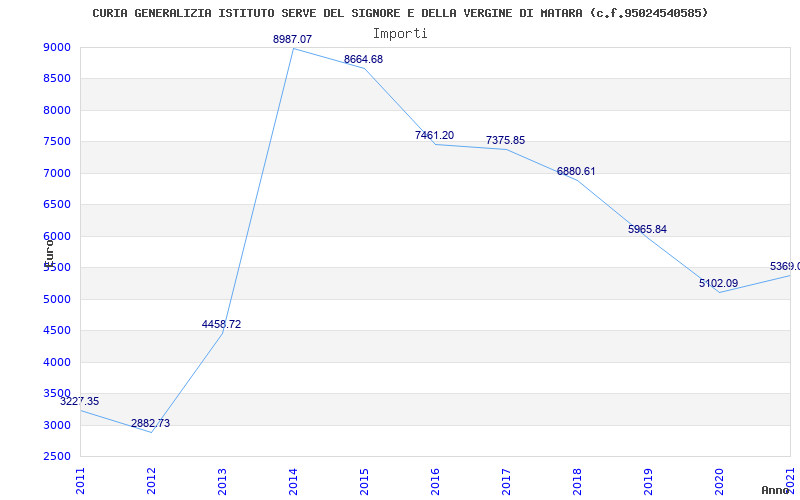800x500 pixels.
Task: Select data label 2882.73
Action: 151,423
